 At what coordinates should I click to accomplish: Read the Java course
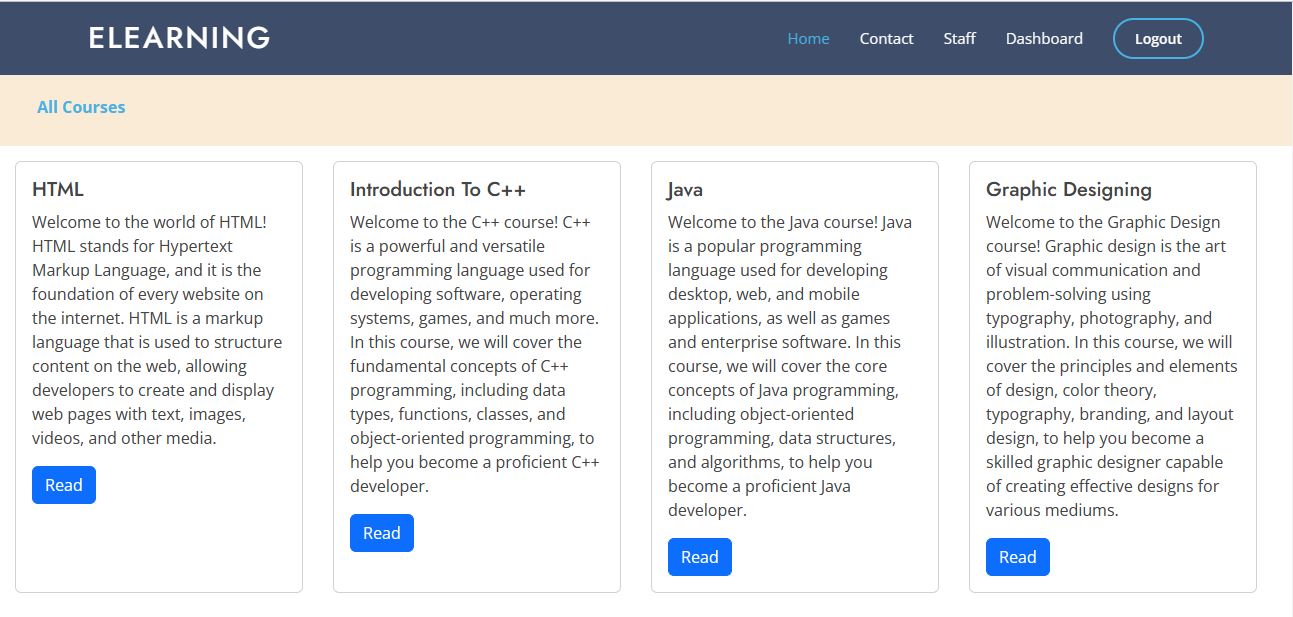pos(699,556)
